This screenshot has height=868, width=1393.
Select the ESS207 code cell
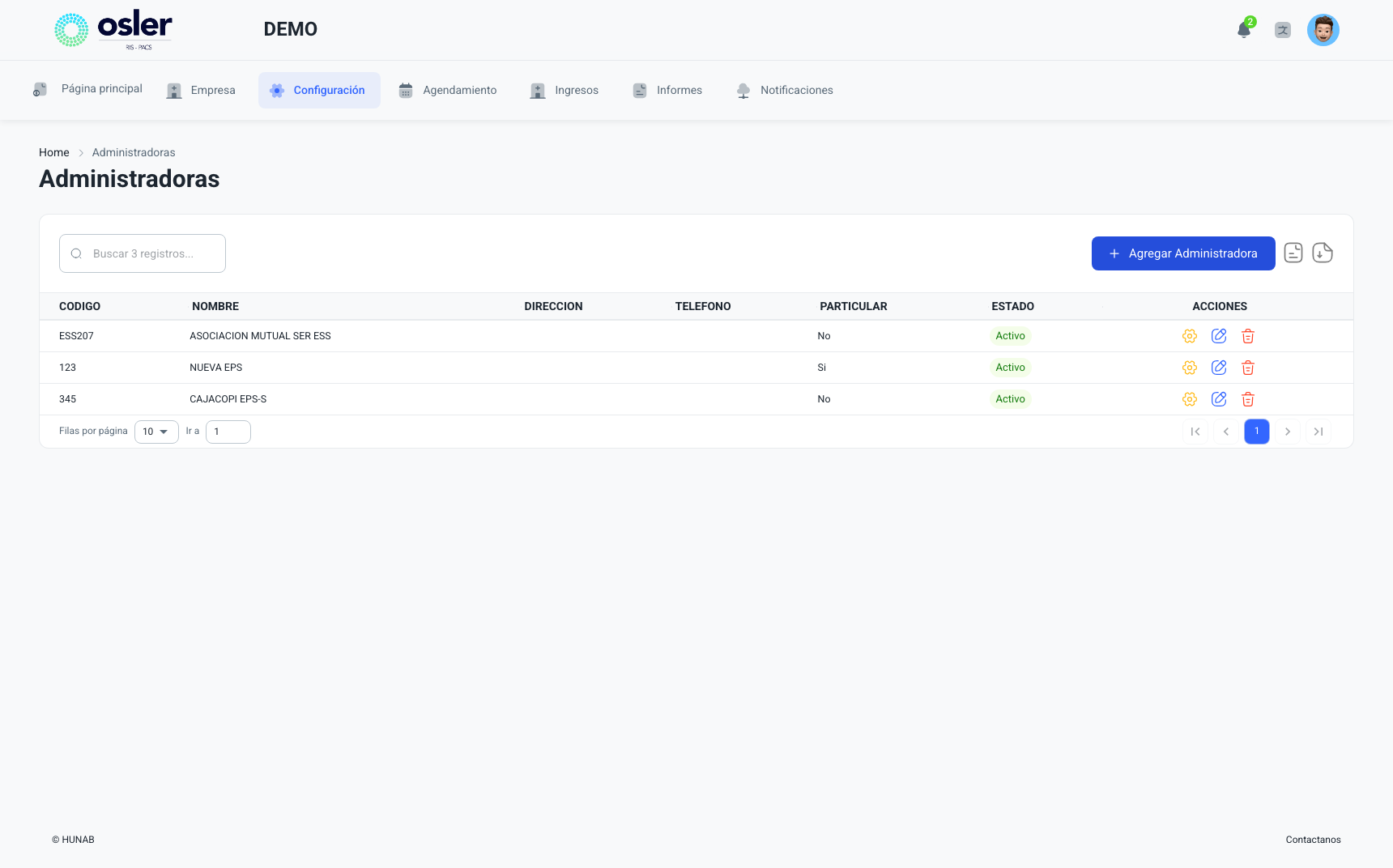[76, 336]
